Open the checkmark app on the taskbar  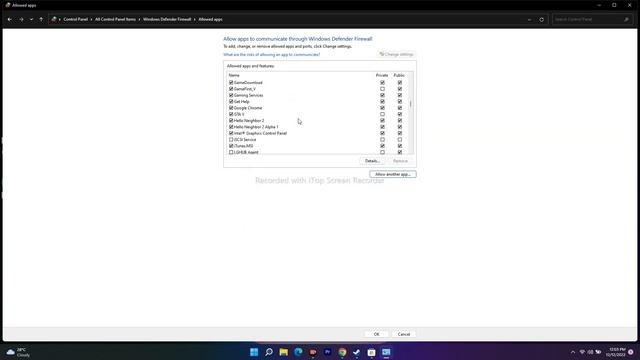point(357,352)
